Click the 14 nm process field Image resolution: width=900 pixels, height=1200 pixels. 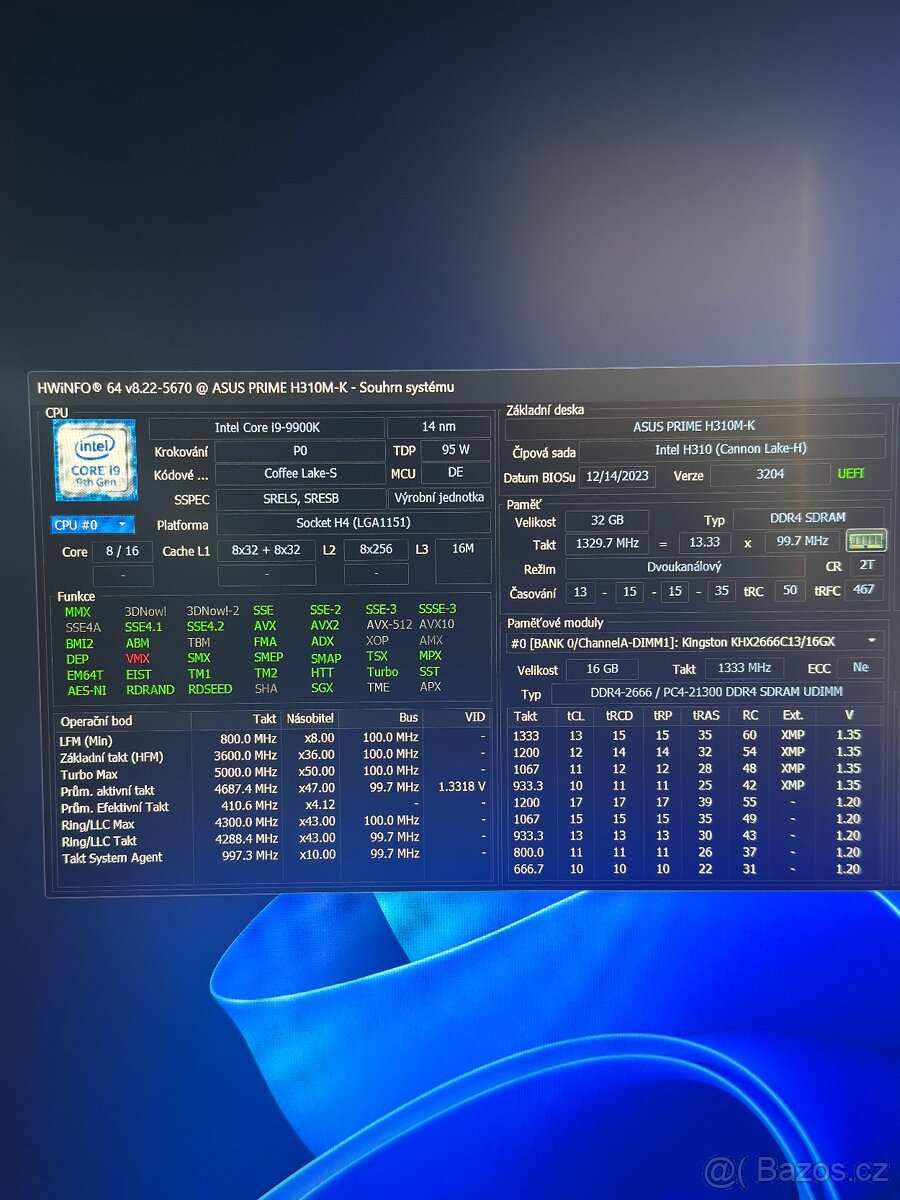(x=440, y=428)
